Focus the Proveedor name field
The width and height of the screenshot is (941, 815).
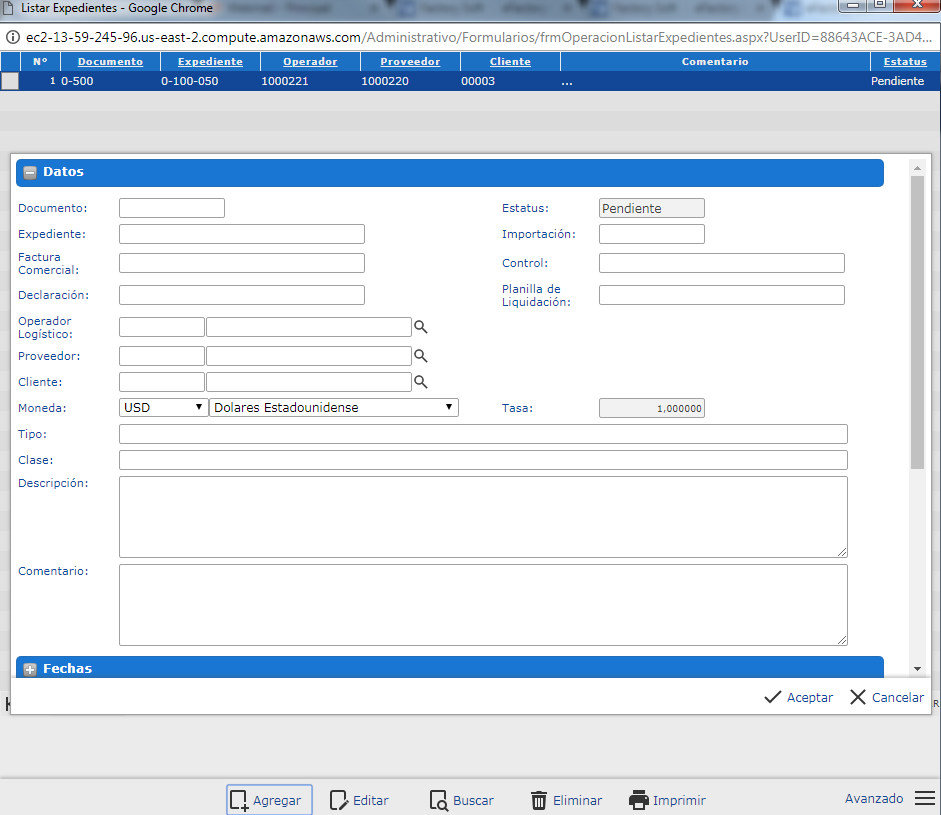pos(309,356)
